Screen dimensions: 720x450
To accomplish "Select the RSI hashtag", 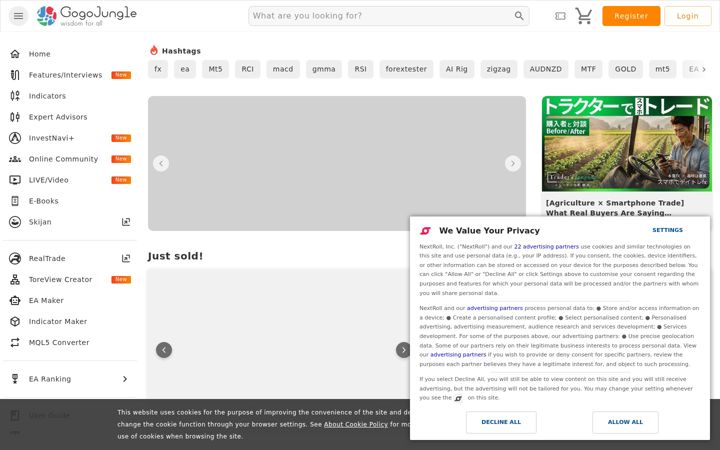I will [360, 69].
